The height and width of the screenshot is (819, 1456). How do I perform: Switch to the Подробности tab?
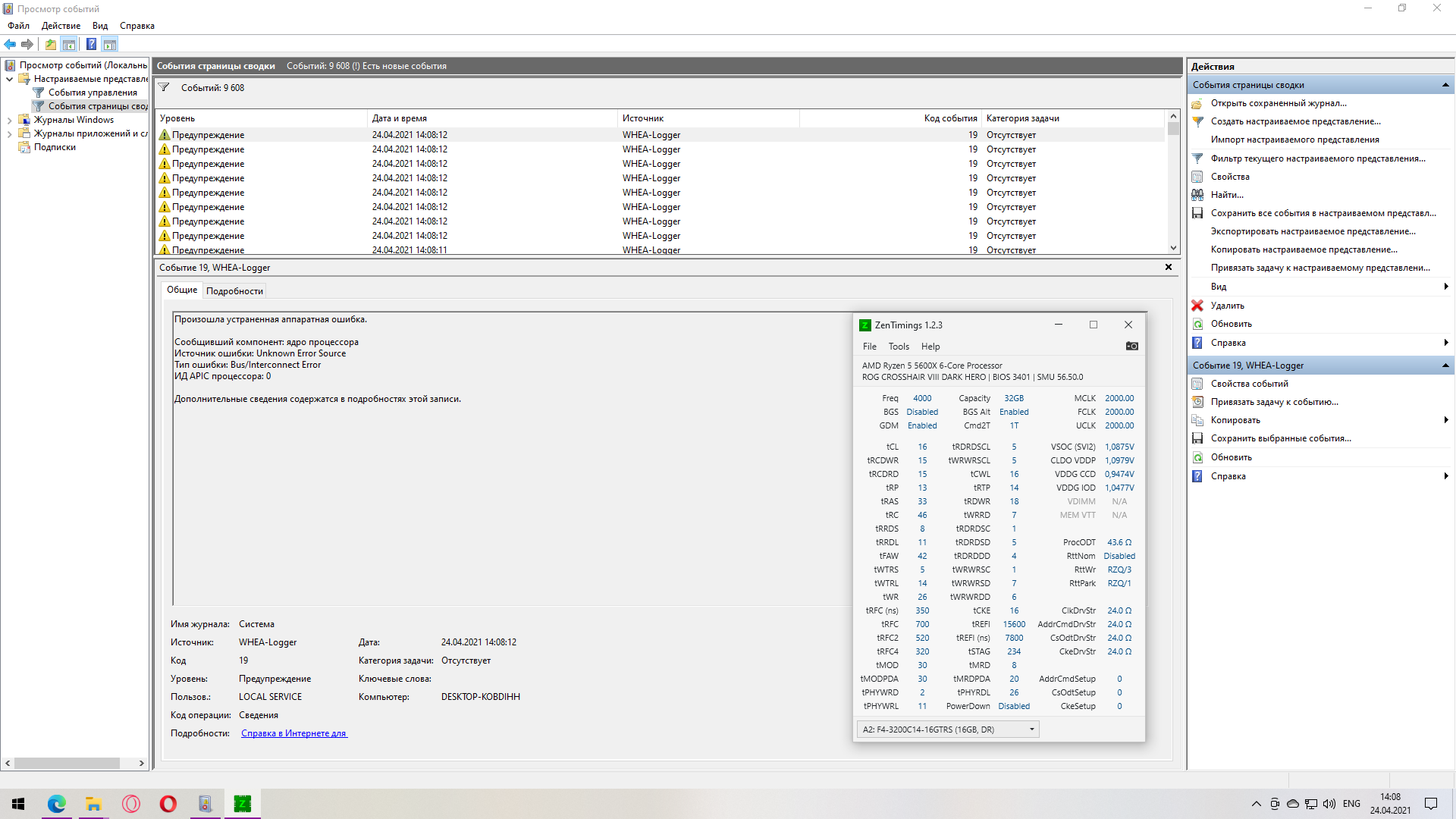pos(234,291)
